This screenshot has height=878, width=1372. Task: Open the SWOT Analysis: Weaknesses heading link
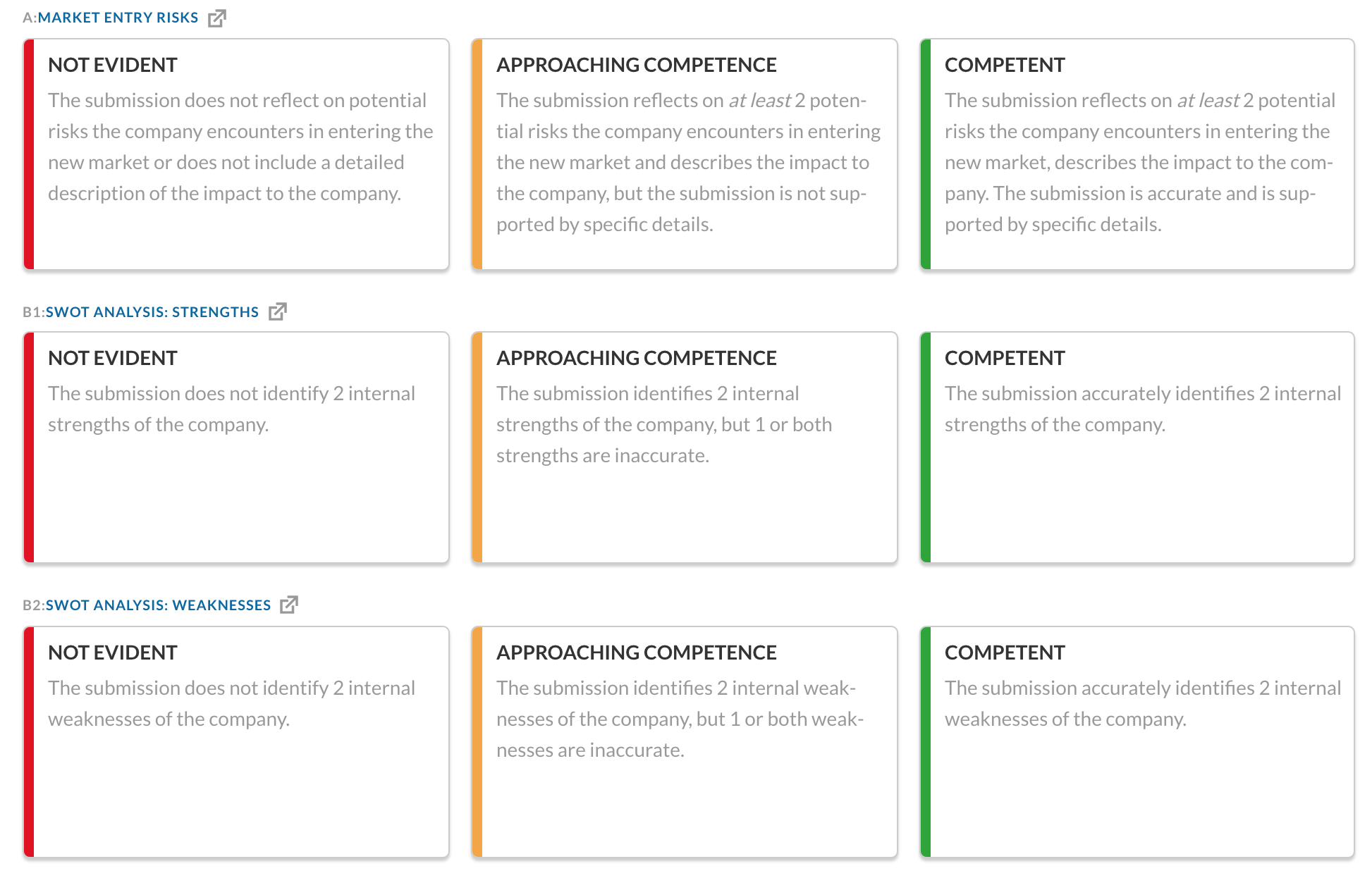(x=158, y=605)
